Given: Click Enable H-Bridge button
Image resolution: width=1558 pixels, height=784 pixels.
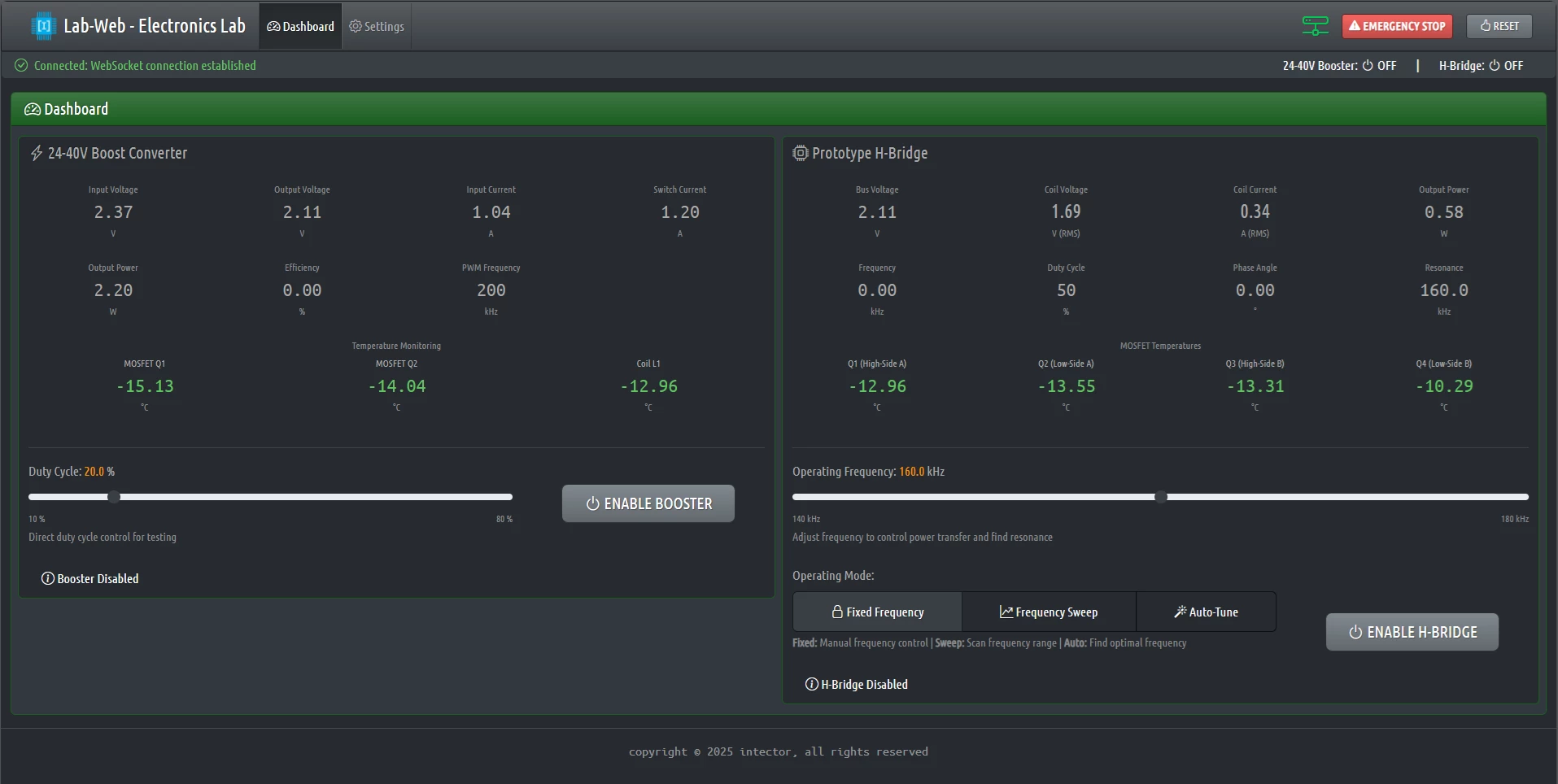Looking at the screenshot, I should [x=1412, y=632].
